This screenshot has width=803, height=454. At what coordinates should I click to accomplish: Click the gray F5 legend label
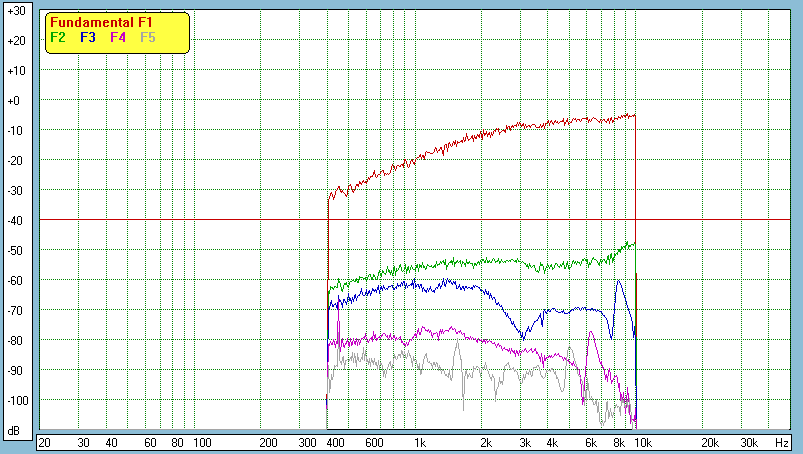point(148,37)
